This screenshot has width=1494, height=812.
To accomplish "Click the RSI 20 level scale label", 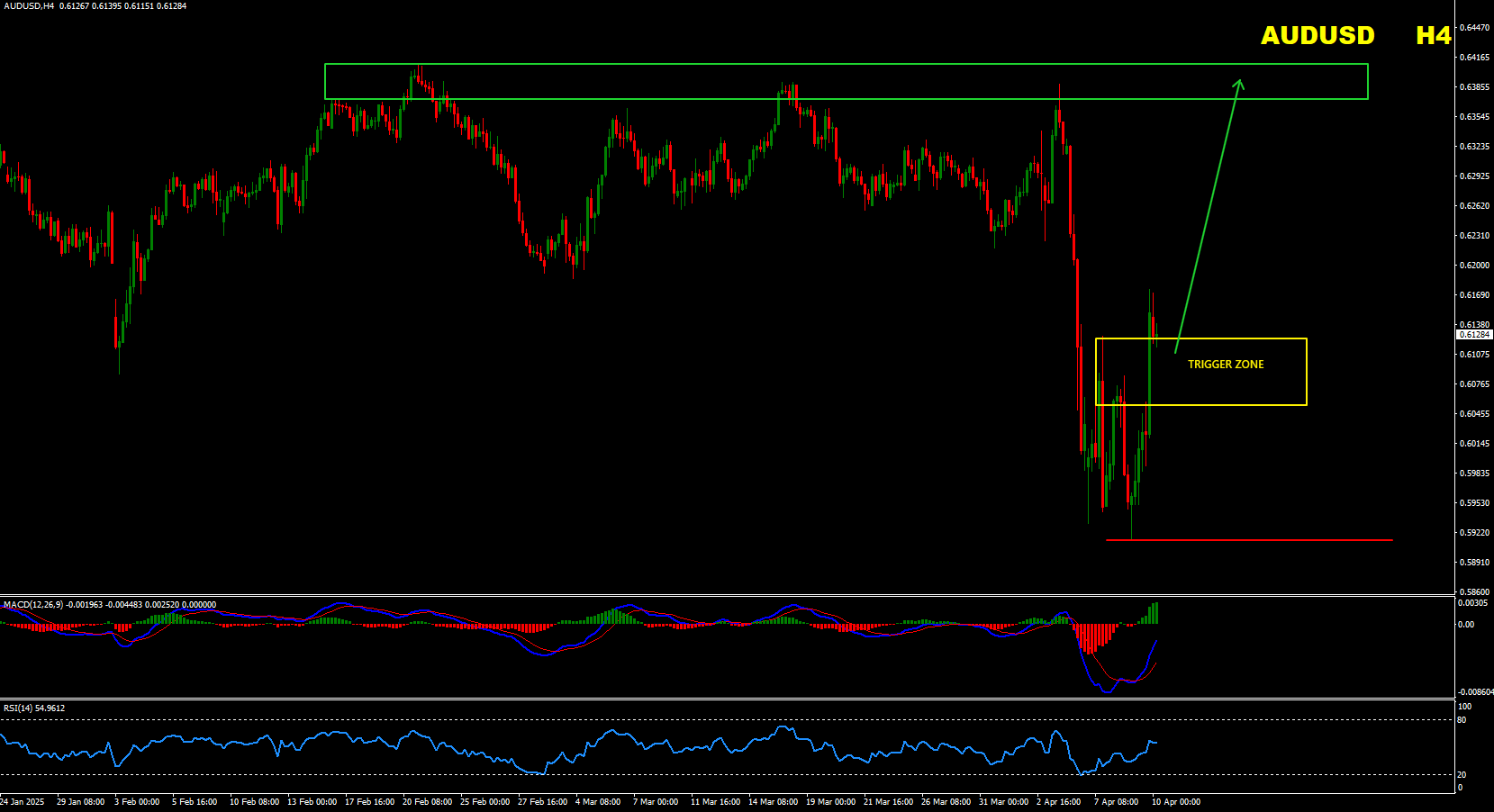I will 1462,774.
